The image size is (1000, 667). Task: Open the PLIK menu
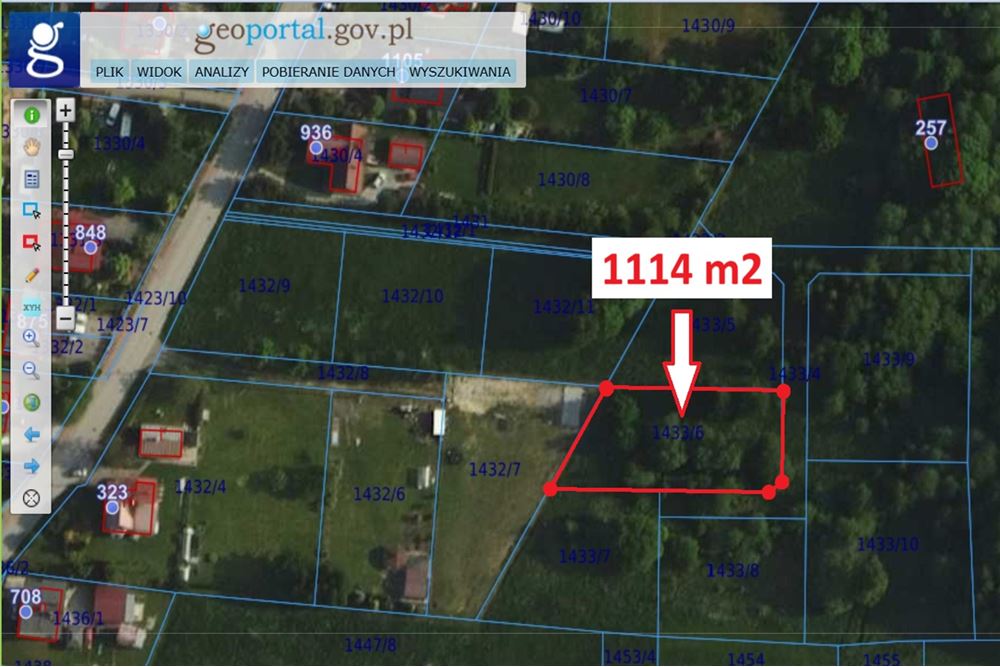pos(108,72)
